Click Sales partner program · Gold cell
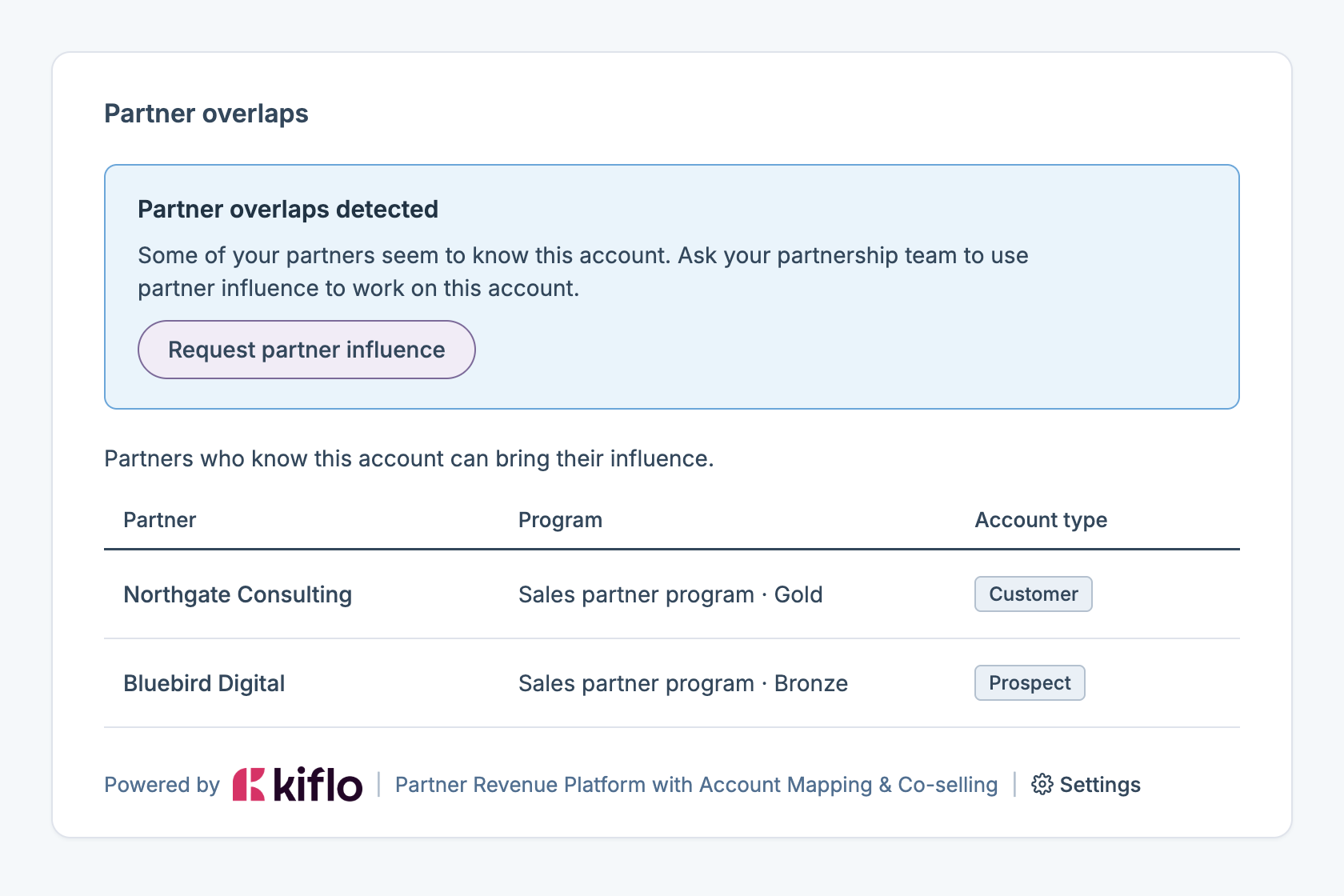This screenshot has height=896, width=1344. 670,594
